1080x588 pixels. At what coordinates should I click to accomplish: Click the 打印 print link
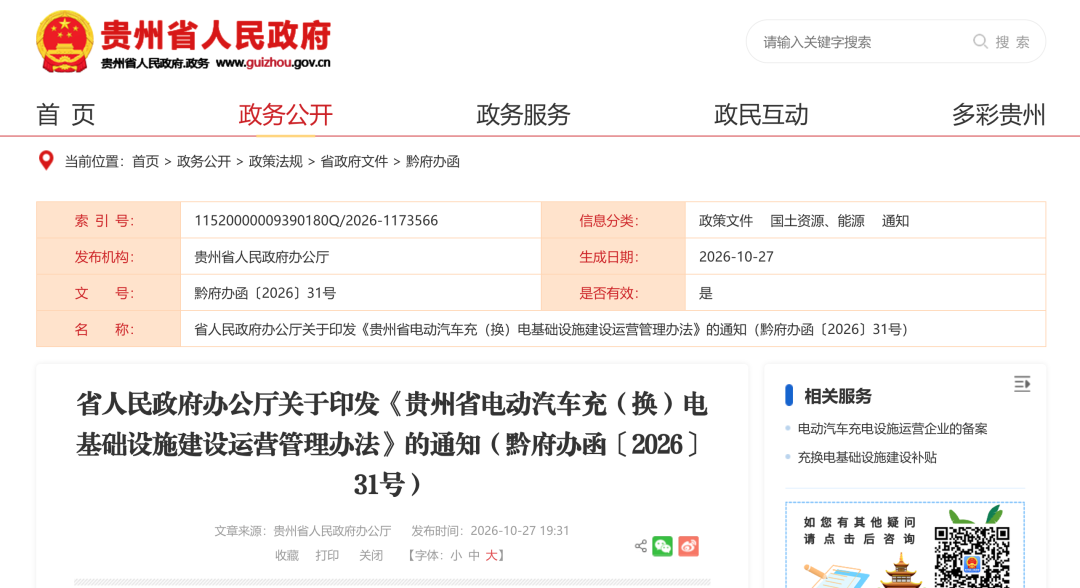pyautogui.click(x=327, y=555)
